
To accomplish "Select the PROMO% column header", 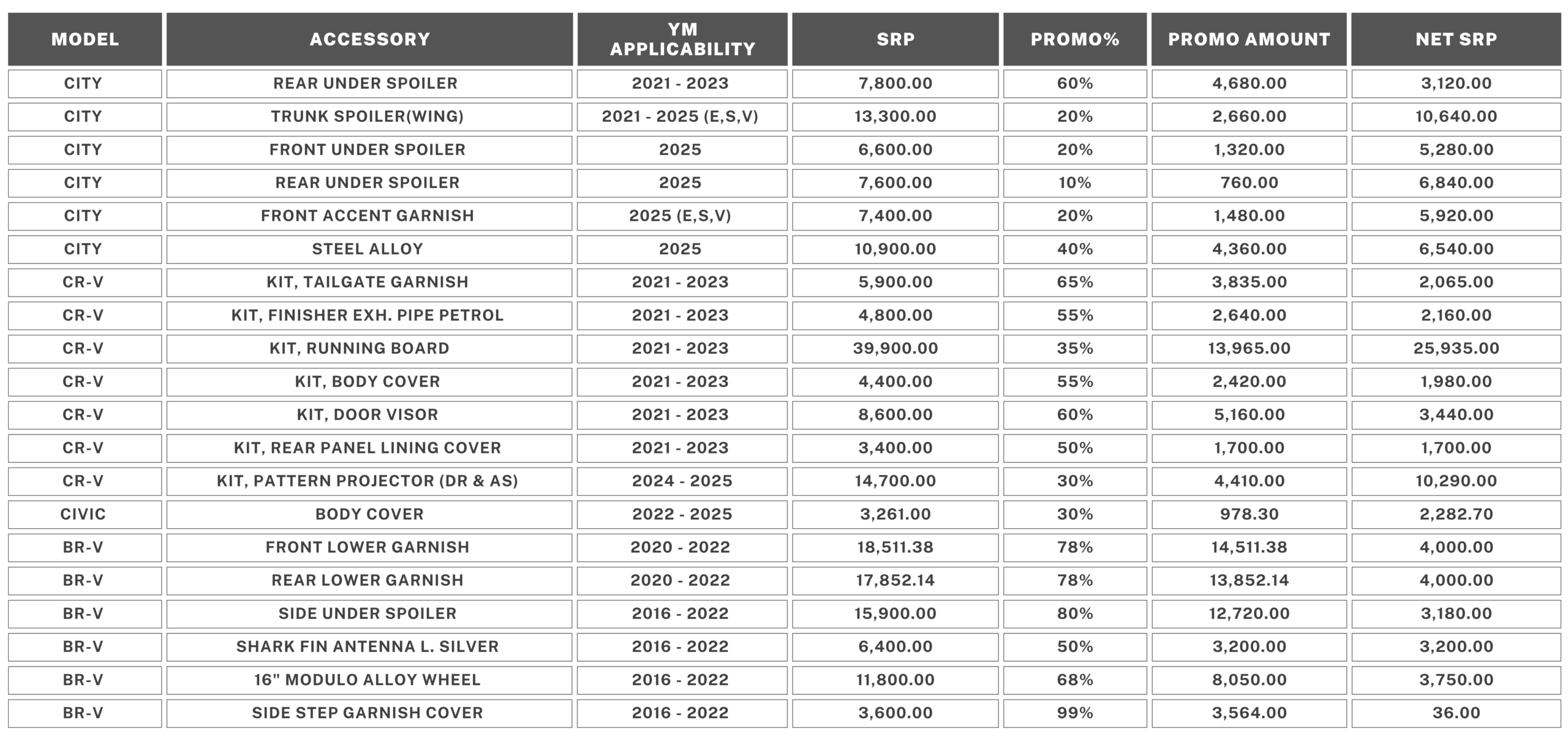I will point(1074,39).
